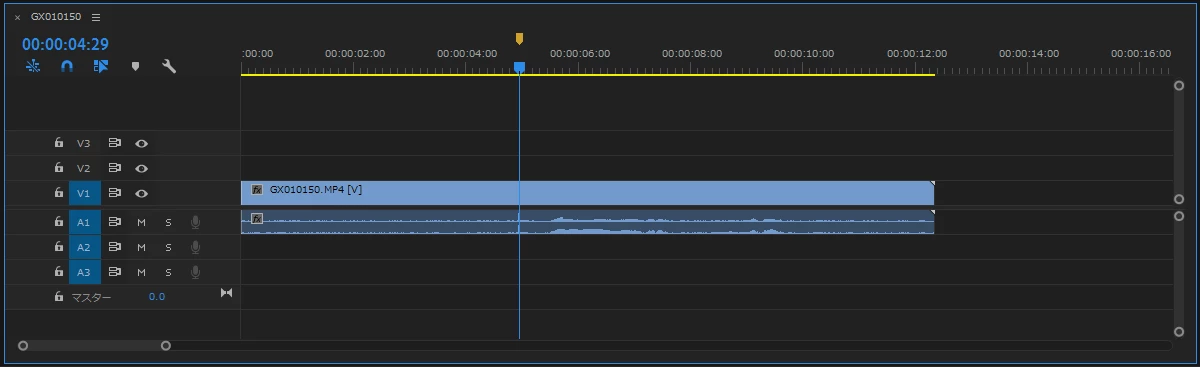
Task: Toggle track lock for V3
Action: [58, 143]
